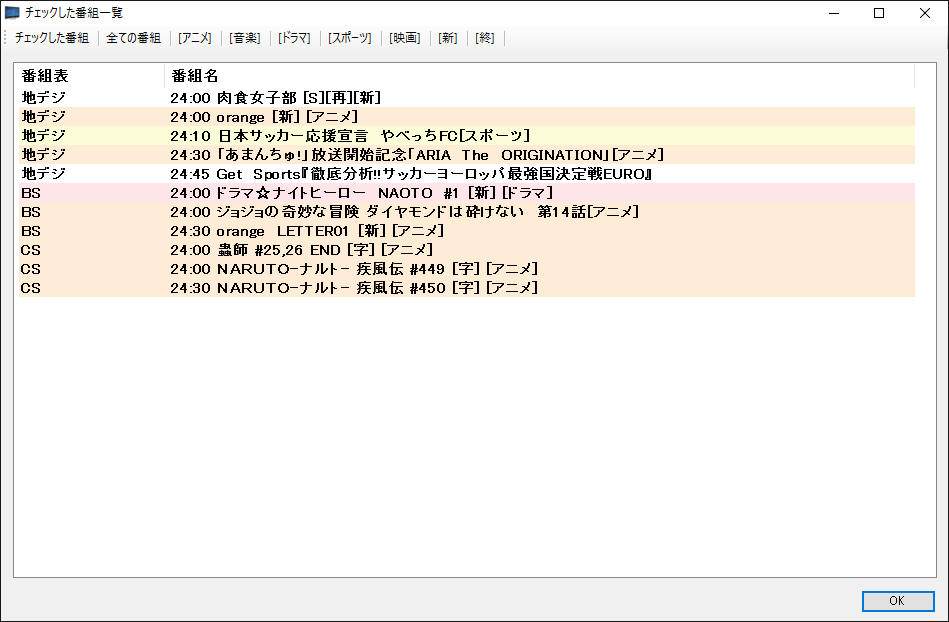The image size is (949, 622).
Task: Filter by [ドラマ] genre
Action: tap(294, 38)
